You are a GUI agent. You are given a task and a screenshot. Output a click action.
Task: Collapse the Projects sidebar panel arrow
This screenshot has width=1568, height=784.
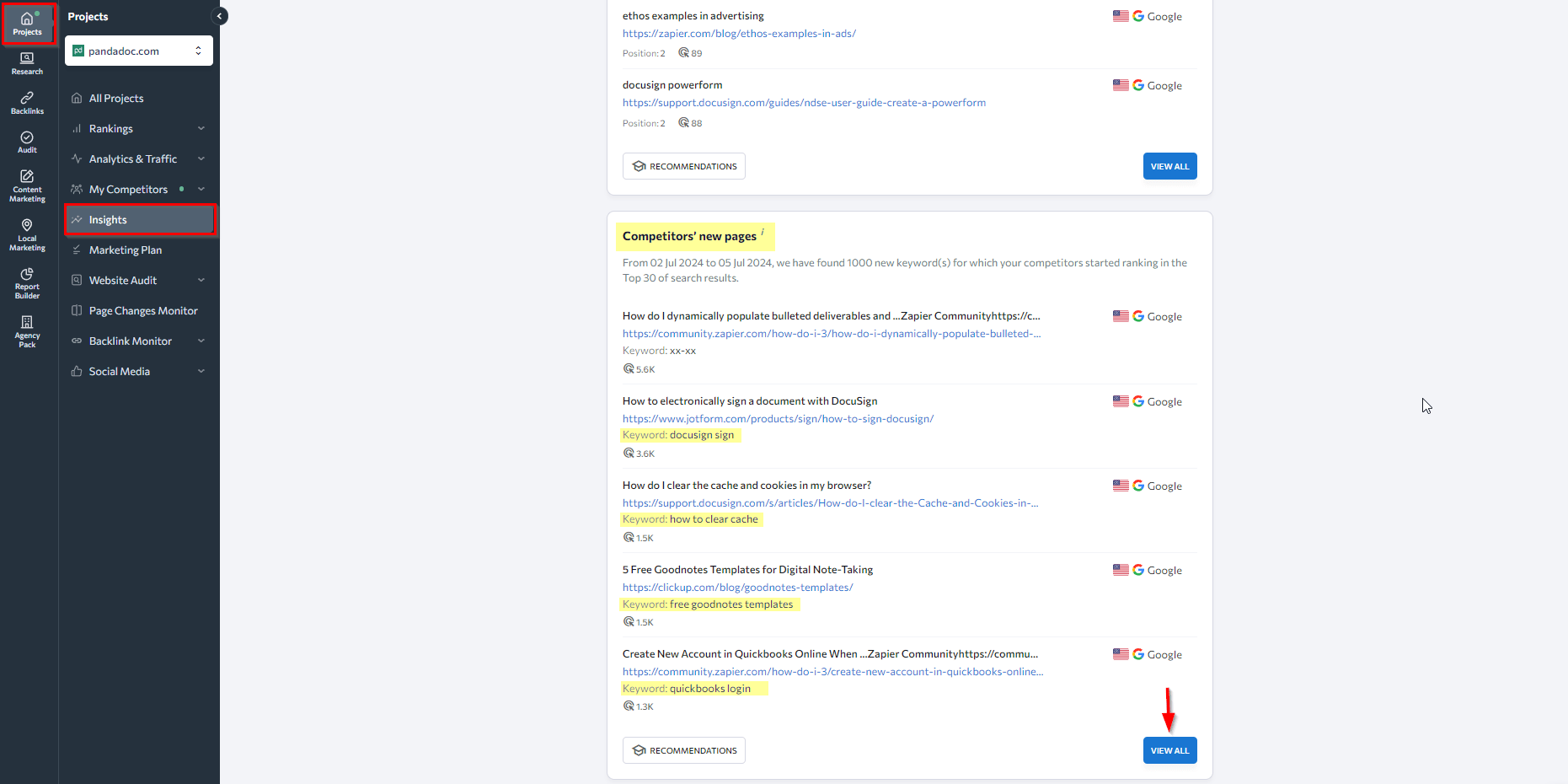coord(219,16)
